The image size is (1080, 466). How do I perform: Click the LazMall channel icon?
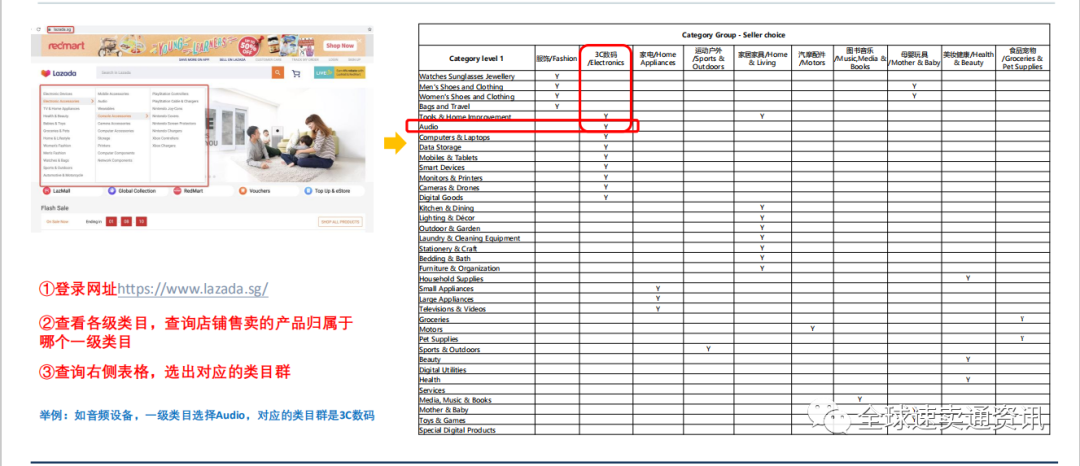[47, 191]
